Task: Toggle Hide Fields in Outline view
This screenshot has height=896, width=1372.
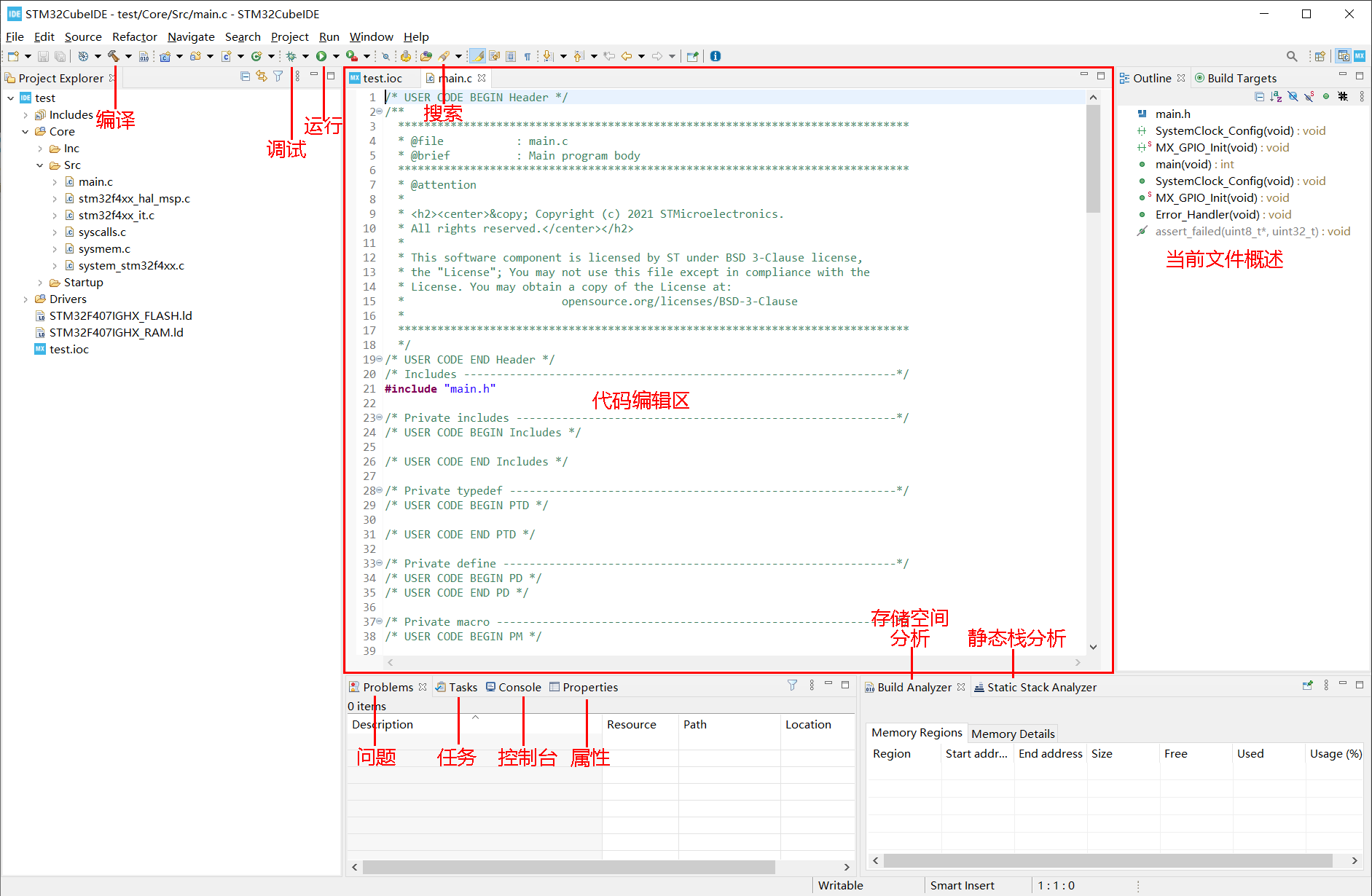Action: point(1293,96)
